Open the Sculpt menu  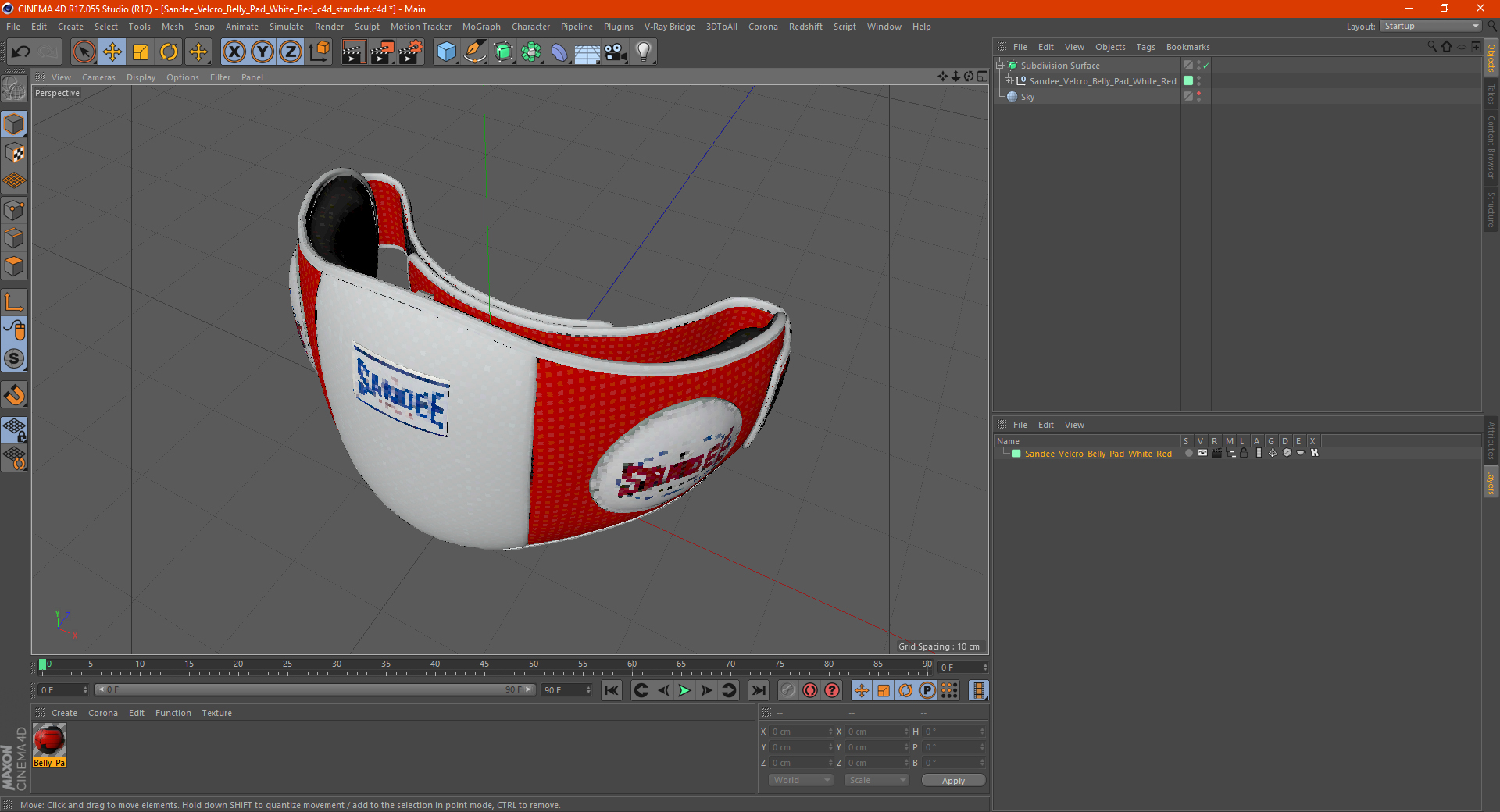coord(366,27)
